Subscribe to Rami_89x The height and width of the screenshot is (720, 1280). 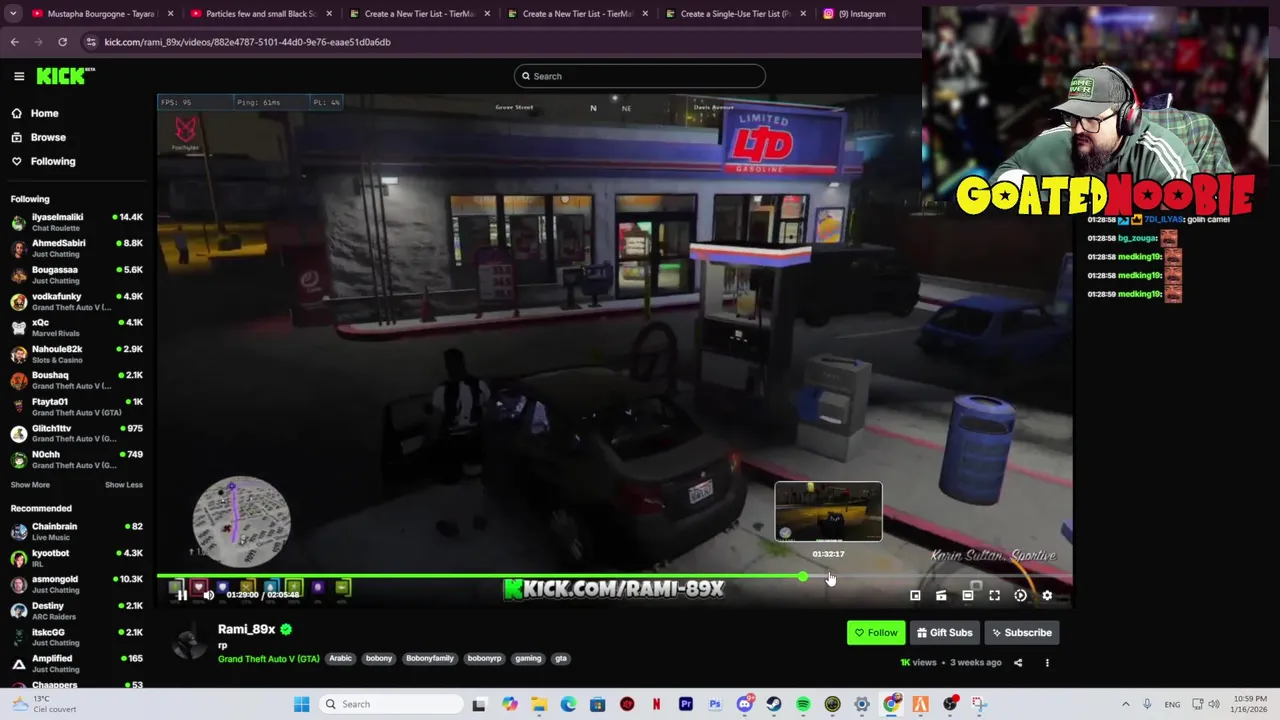point(1022,632)
